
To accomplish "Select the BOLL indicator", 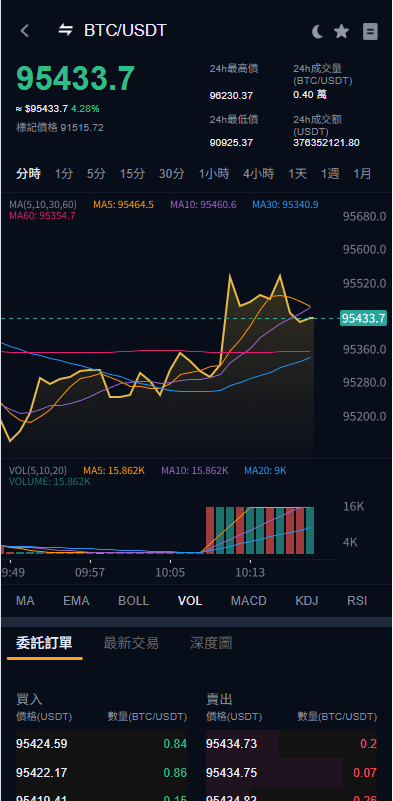I will (133, 601).
